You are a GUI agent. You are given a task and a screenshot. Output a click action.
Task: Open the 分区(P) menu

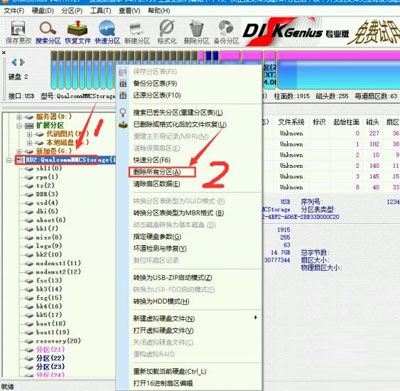click(72, 11)
